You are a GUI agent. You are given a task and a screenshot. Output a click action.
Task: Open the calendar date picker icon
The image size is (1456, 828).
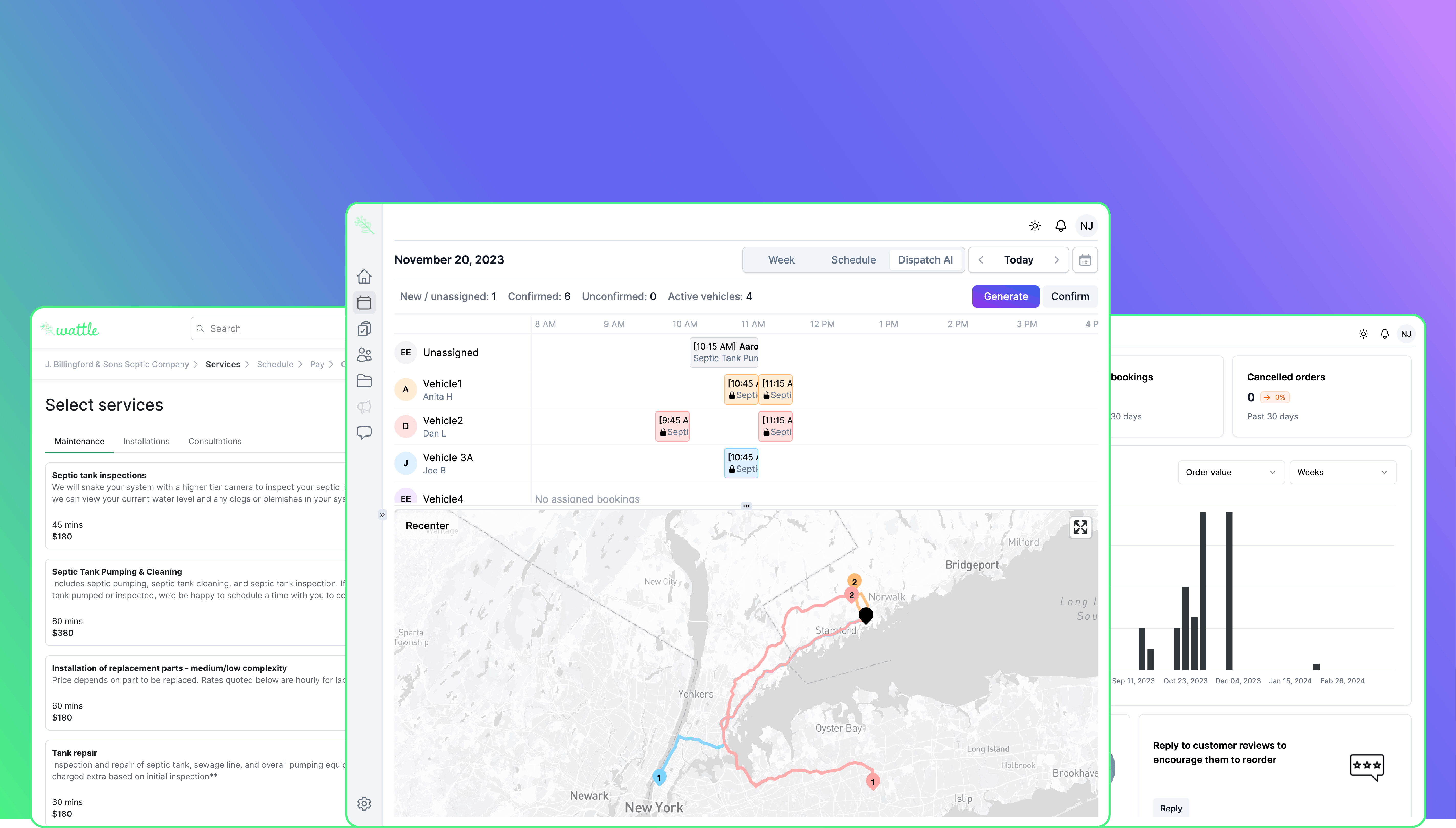click(1085, 260)
